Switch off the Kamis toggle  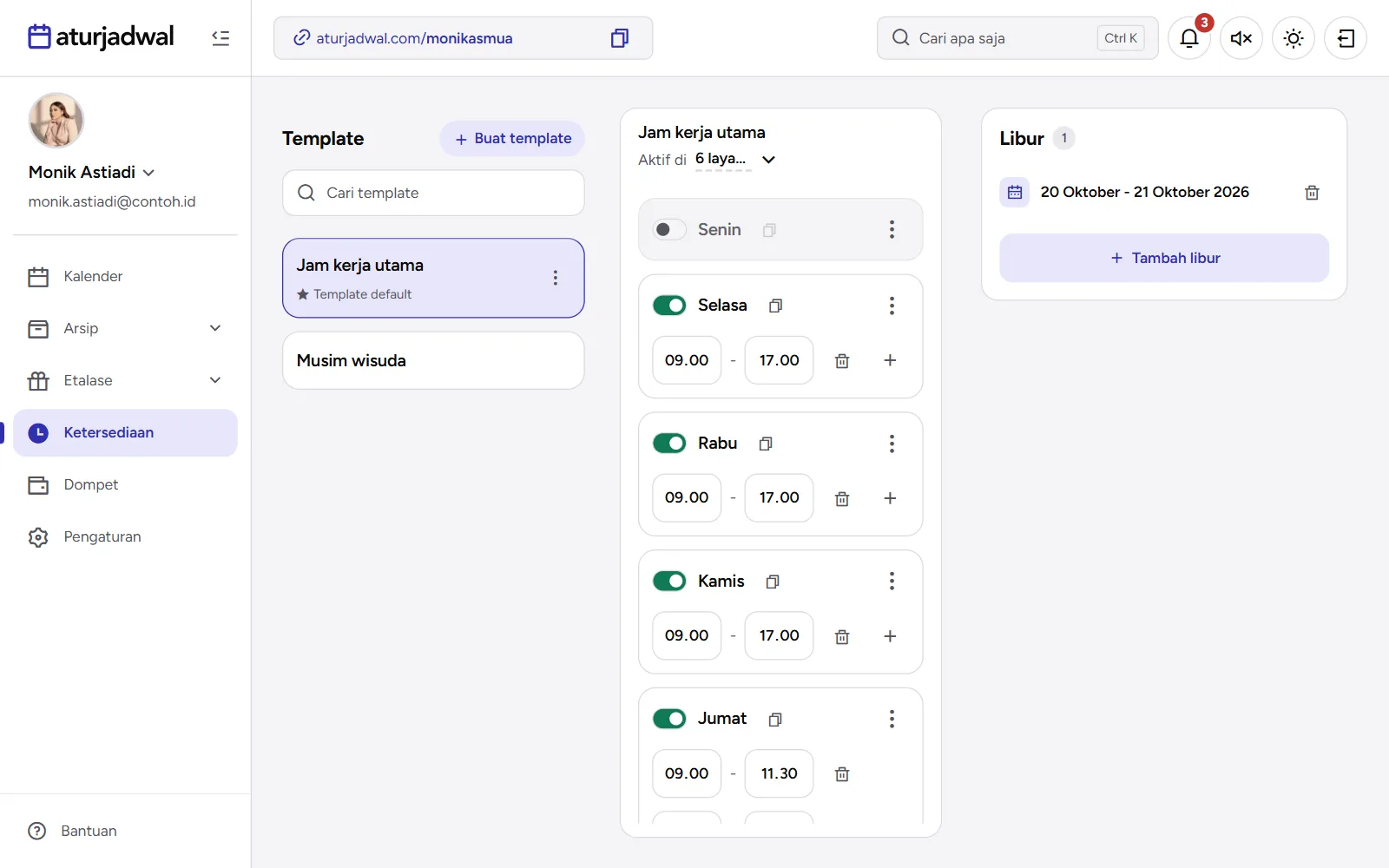(669, 581)
